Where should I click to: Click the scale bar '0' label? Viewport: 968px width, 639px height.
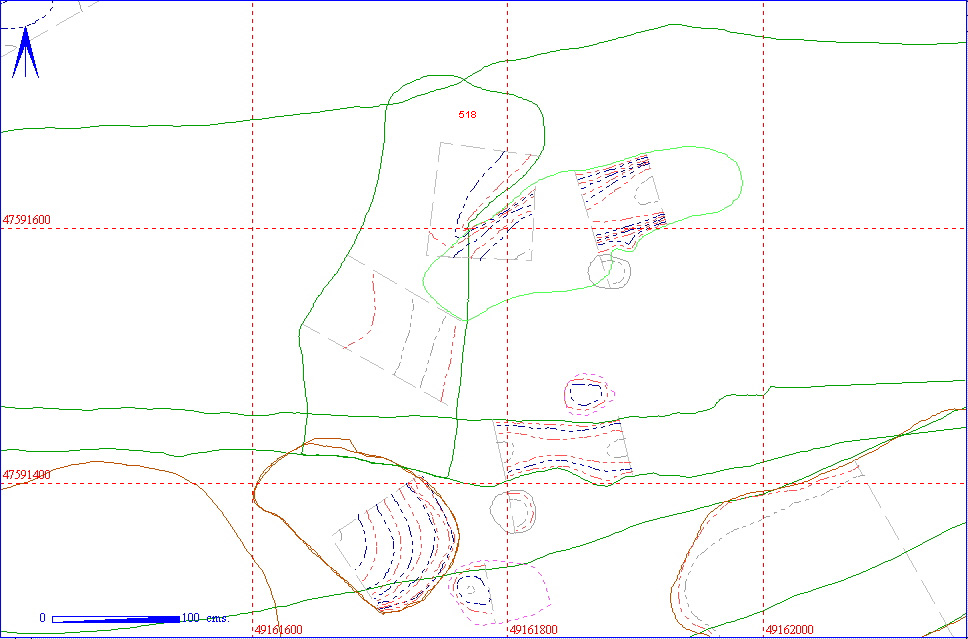coord(42,618)
